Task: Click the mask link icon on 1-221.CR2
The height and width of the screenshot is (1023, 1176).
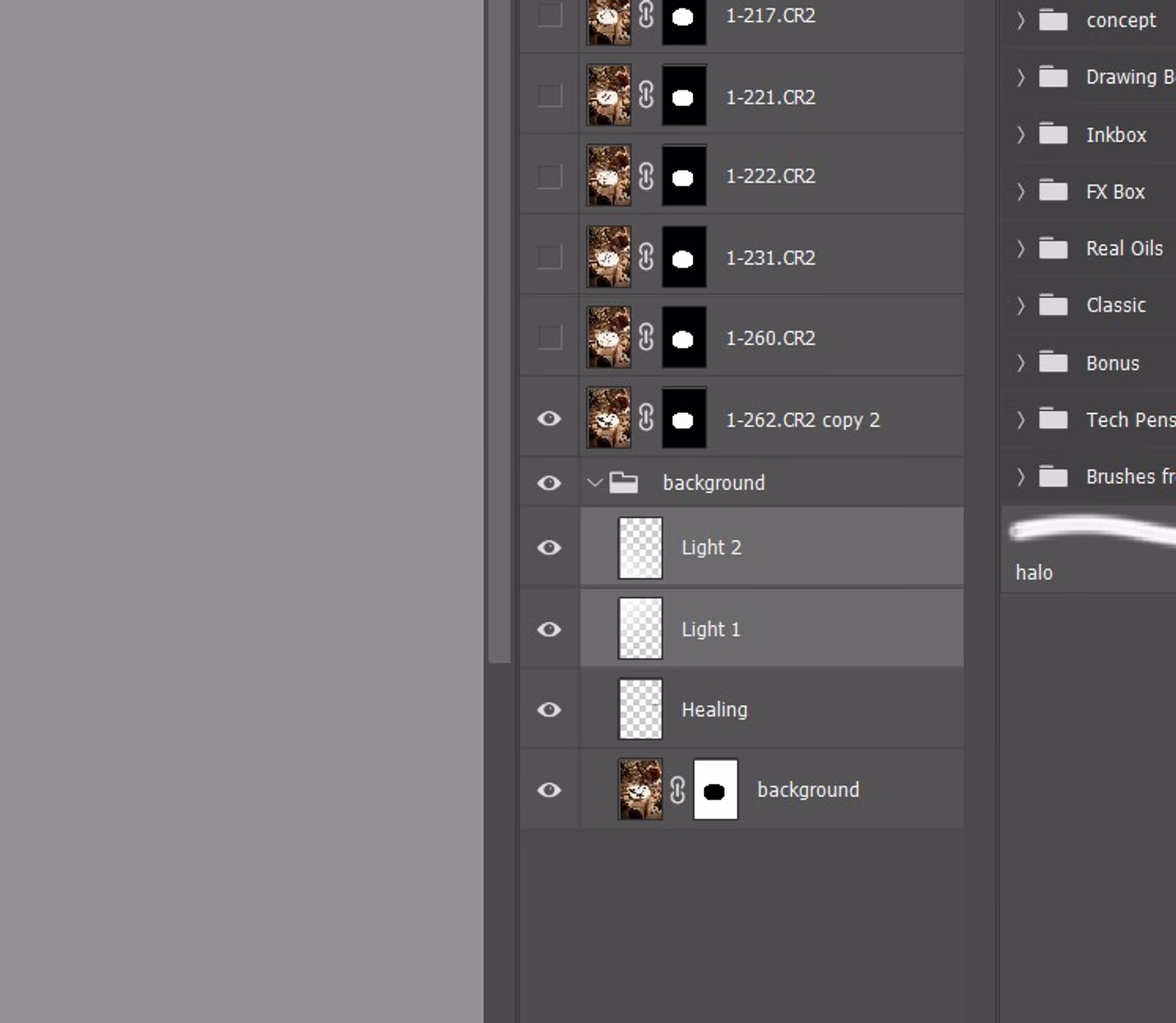Action: (x=646, y=95)
